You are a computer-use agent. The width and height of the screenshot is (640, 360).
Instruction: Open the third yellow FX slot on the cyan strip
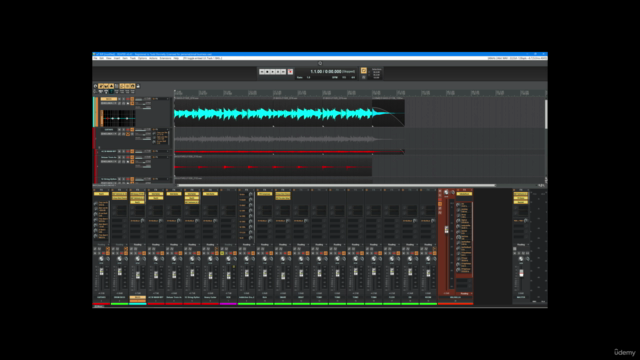tap(138, 202)
